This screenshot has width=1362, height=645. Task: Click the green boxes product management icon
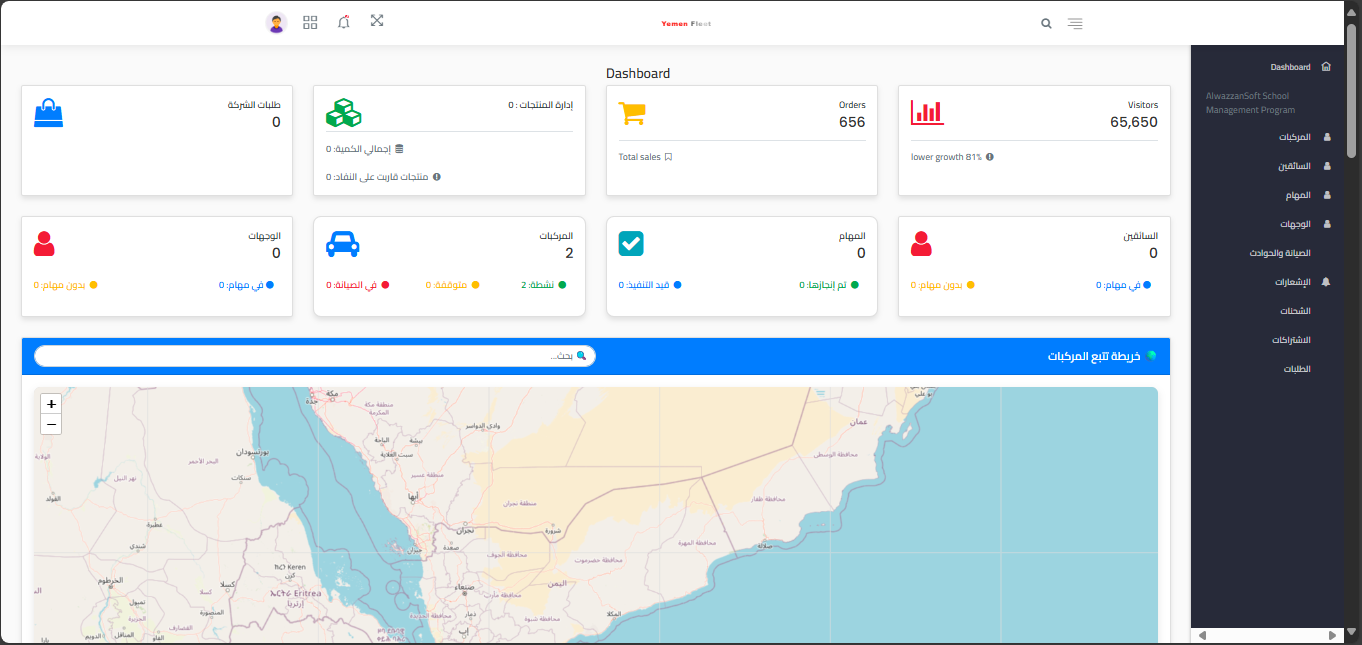coord(343,113)
